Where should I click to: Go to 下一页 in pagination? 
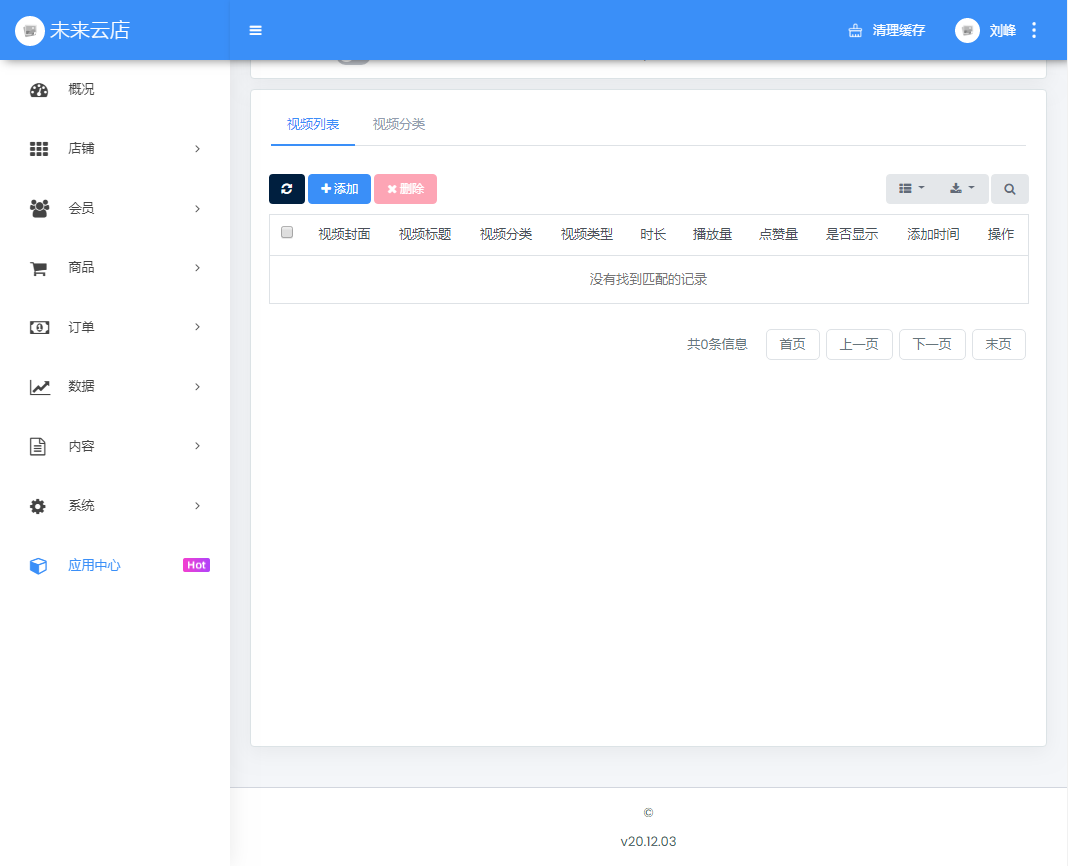[x=932, y=344]
